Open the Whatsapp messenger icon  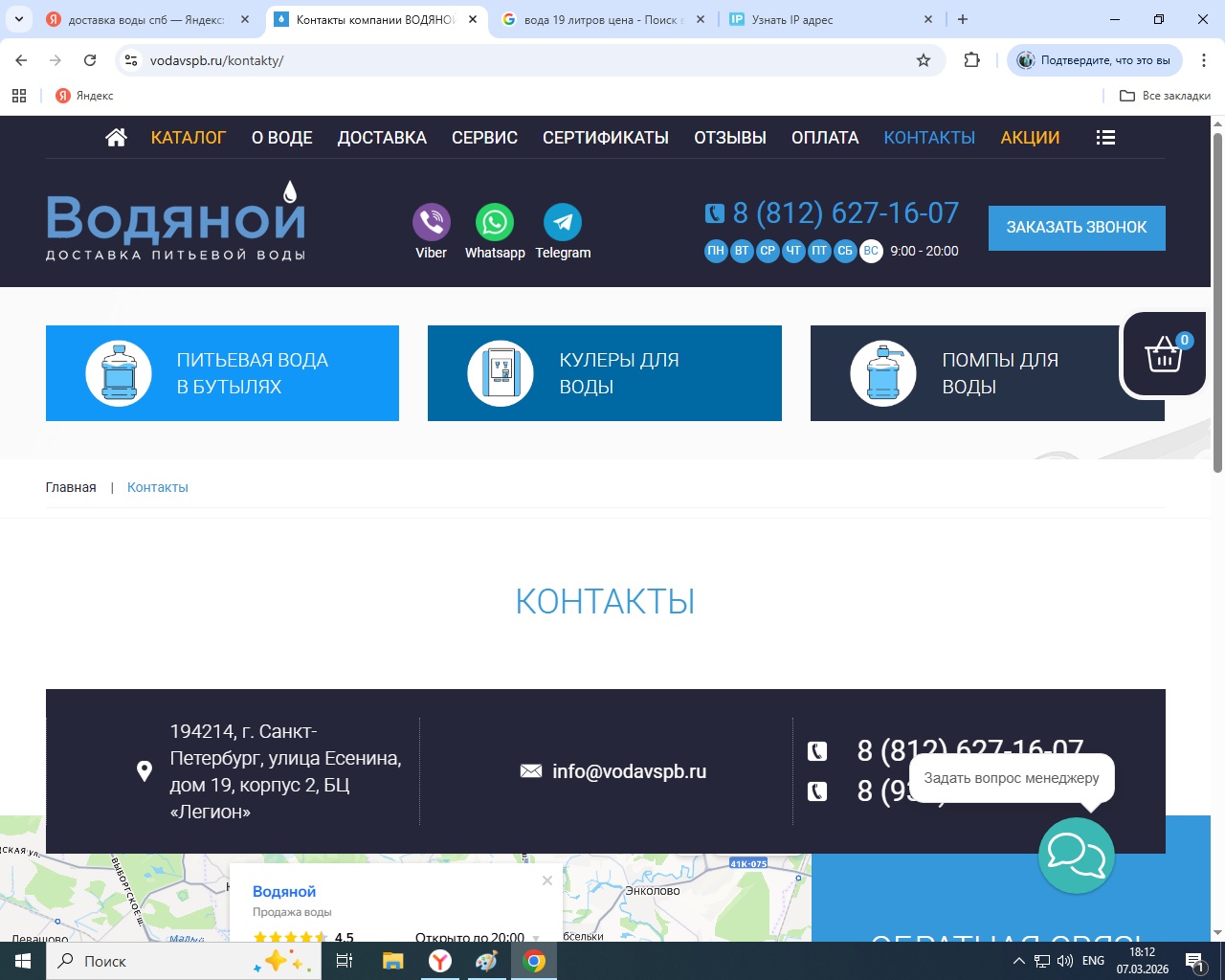(495, 222)
